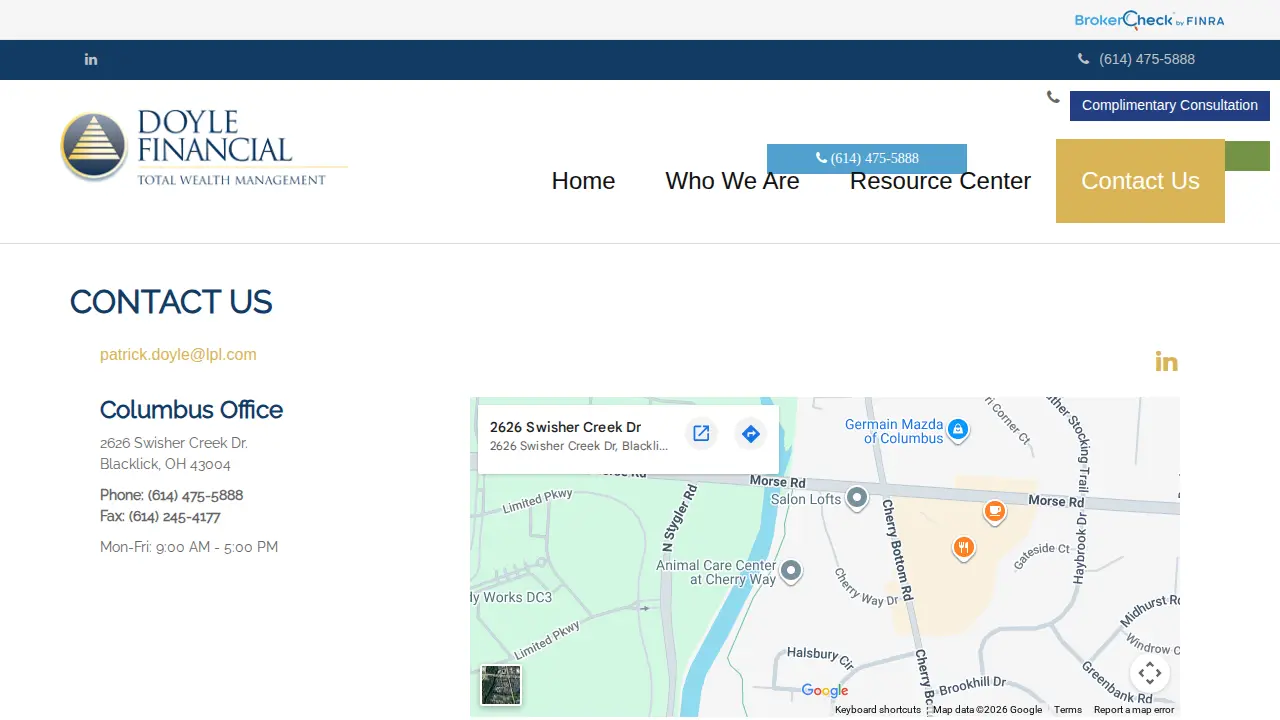1280x720 pixels.
Task: View larger map icon in address card
Action: pyautogui.click(x=701, y=433)
